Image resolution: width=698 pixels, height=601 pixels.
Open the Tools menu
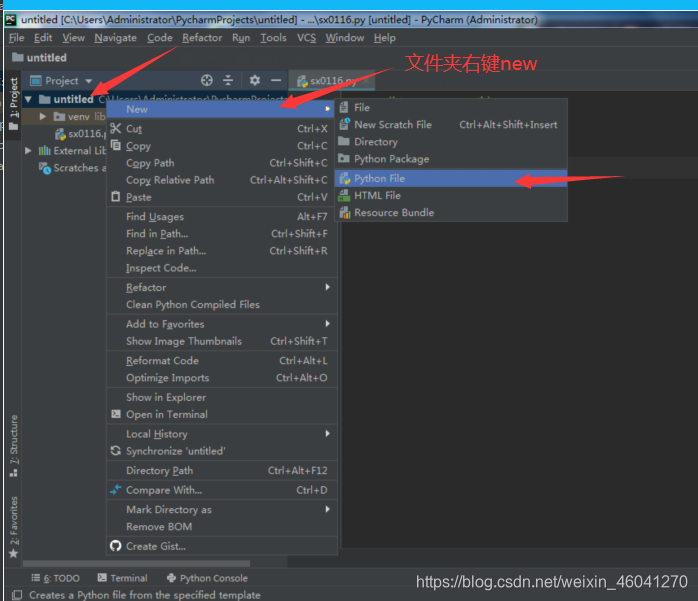[x=273, y=38]
